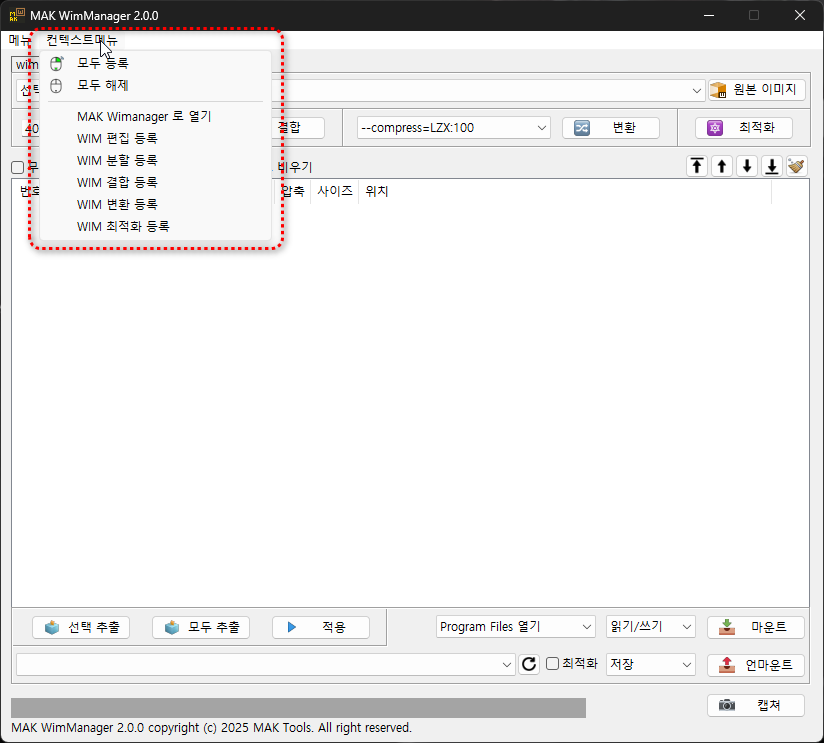Move item to top arrow icon

697,167
